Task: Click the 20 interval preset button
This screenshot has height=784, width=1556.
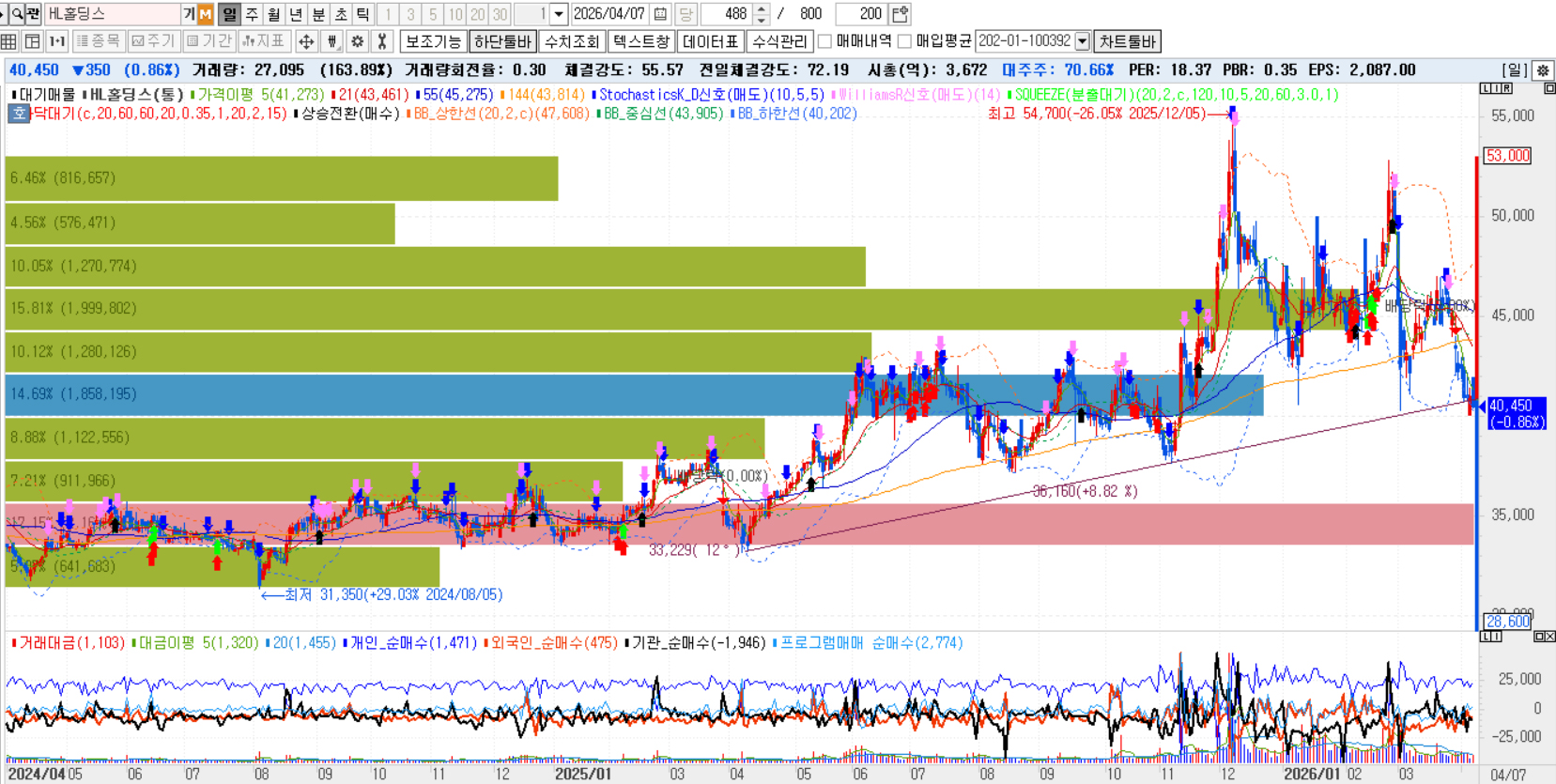Action: coord(478,14)
